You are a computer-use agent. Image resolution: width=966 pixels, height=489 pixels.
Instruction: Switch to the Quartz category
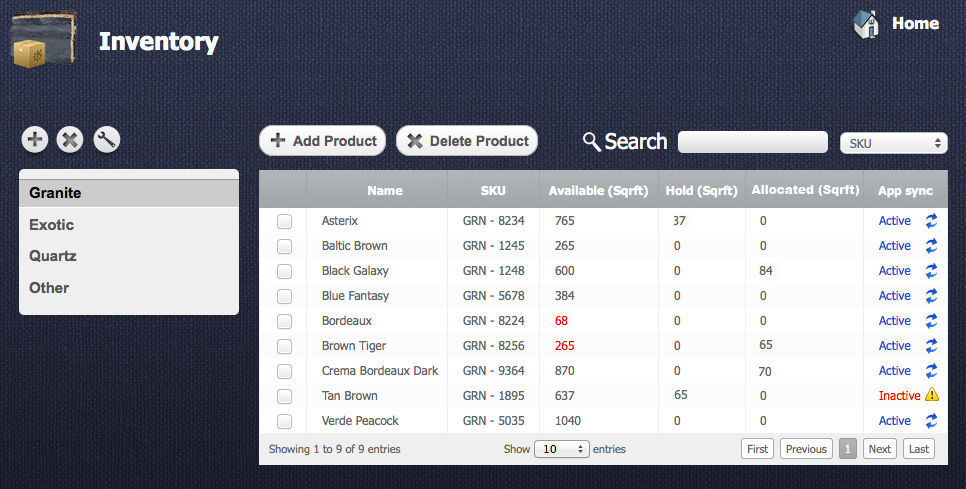[x=53, y=256]
